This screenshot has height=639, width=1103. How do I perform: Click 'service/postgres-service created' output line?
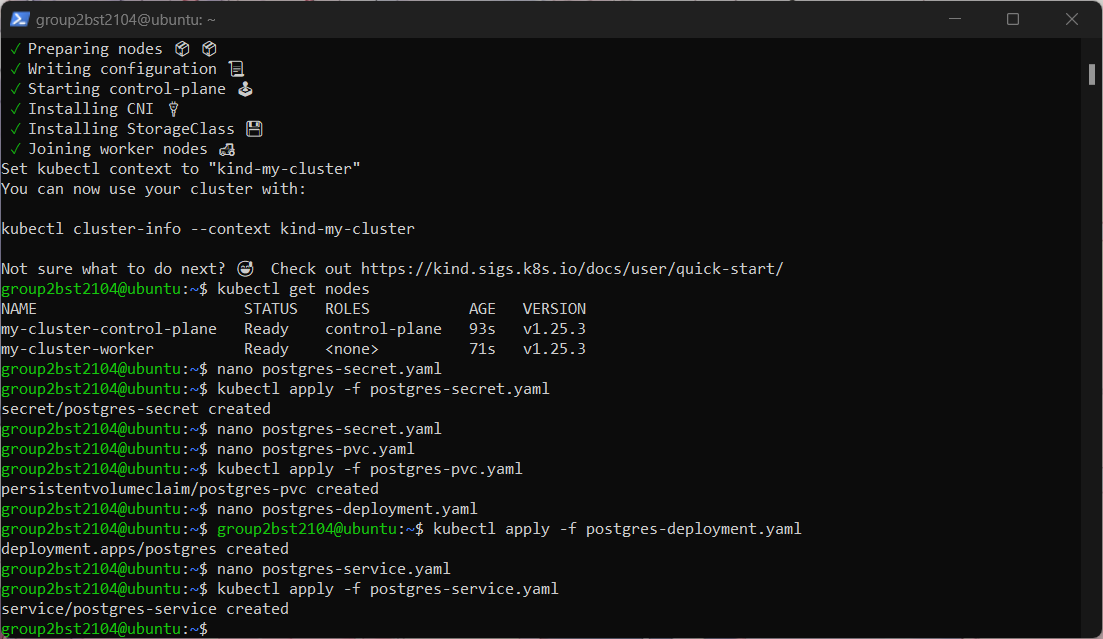145,609
